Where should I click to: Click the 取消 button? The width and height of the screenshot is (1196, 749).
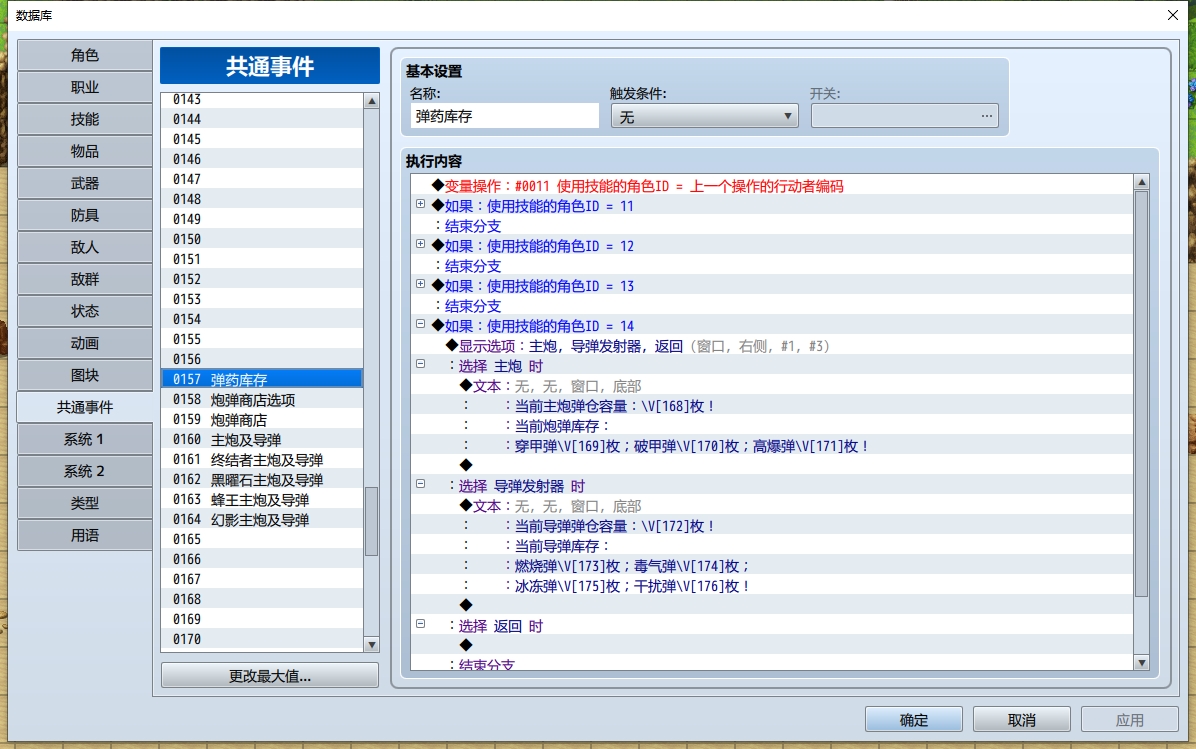coord(1022,720)
